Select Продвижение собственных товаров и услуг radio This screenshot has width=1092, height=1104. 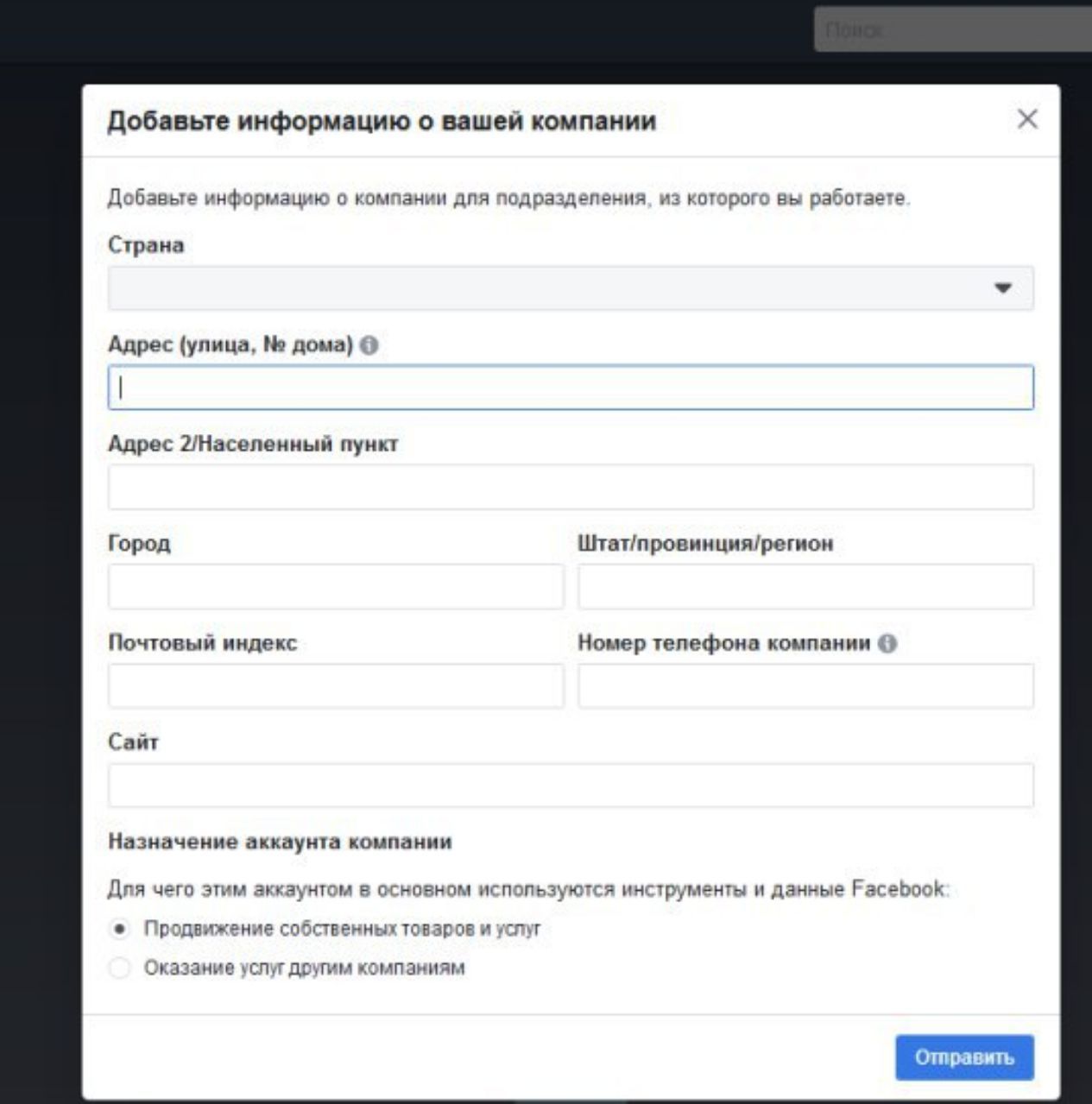120,929
